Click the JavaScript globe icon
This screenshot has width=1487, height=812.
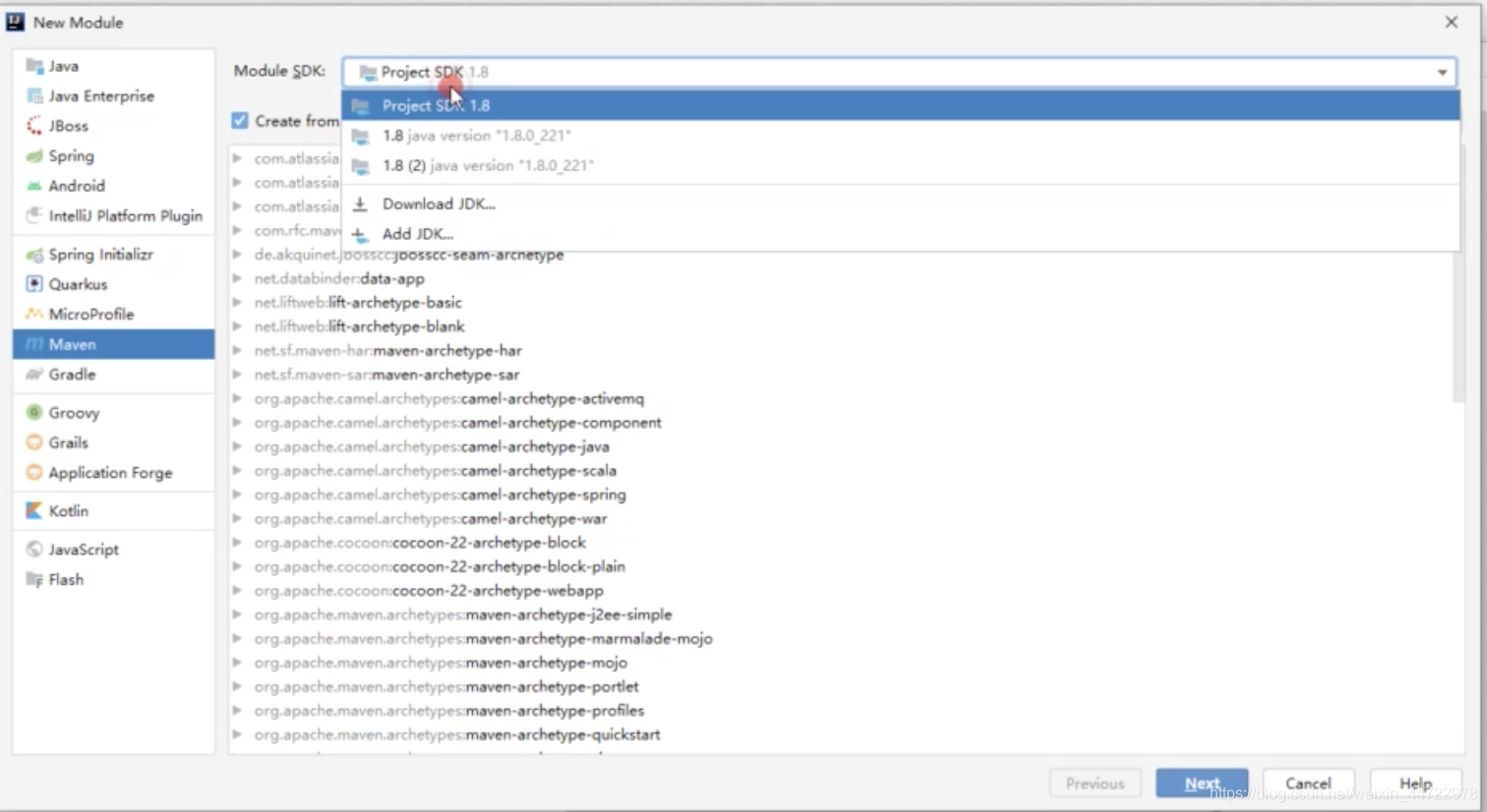[34, 550]
